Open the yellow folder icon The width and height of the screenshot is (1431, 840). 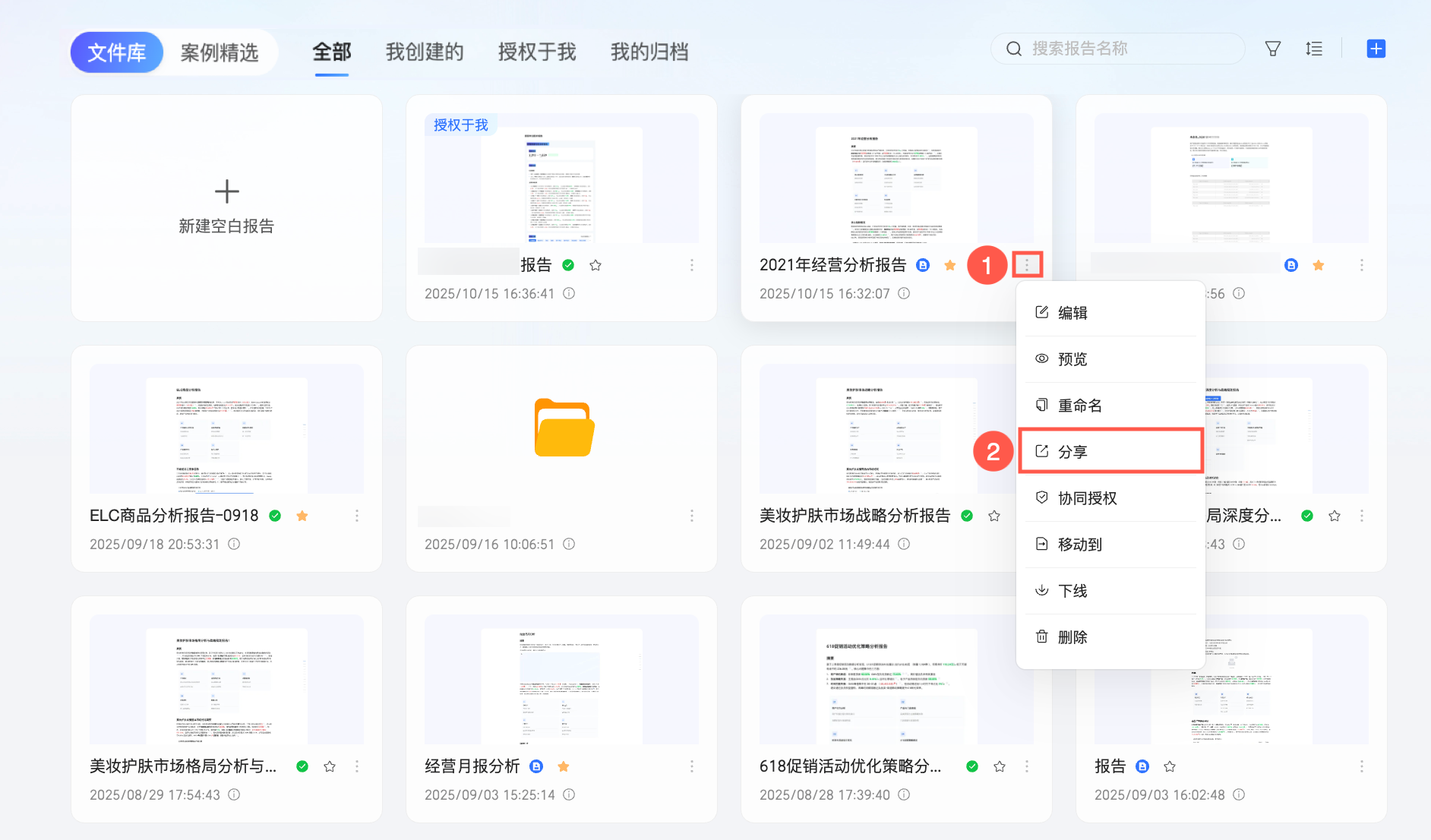pyautogui.click(x=564, y=428)
